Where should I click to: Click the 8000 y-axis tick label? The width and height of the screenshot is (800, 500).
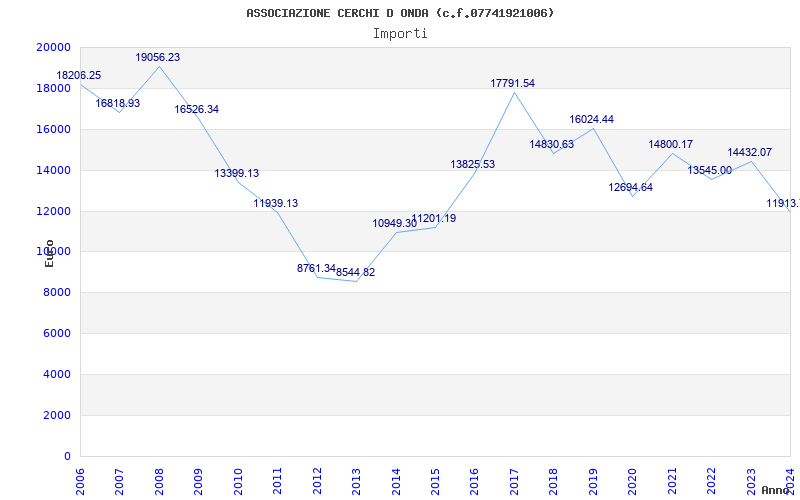[57, 293]
